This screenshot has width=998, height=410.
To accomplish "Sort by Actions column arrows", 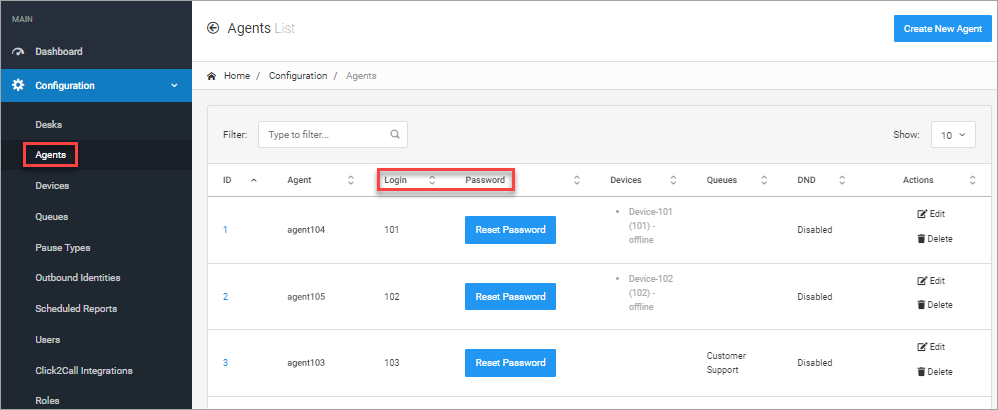I will click(972, 180).
